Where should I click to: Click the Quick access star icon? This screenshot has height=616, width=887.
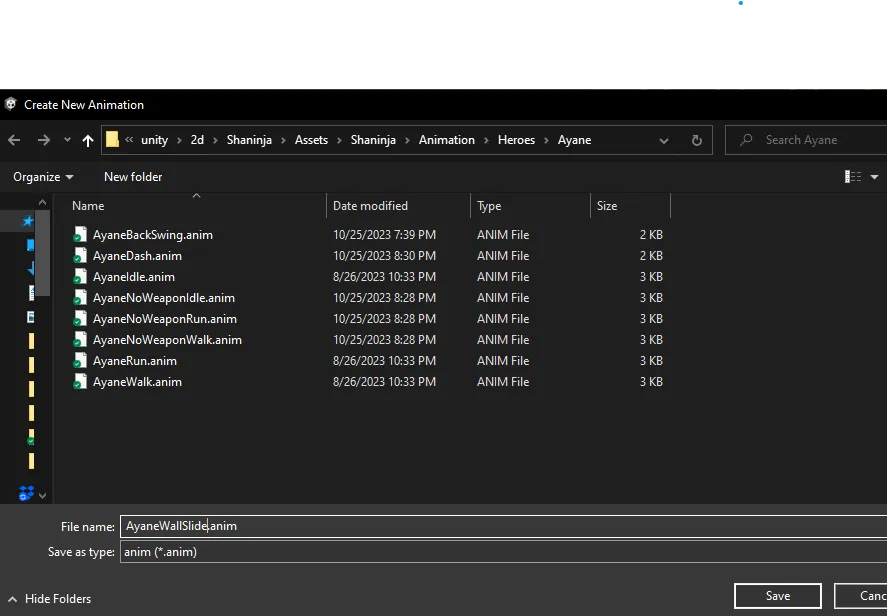(x=28, y=221)
